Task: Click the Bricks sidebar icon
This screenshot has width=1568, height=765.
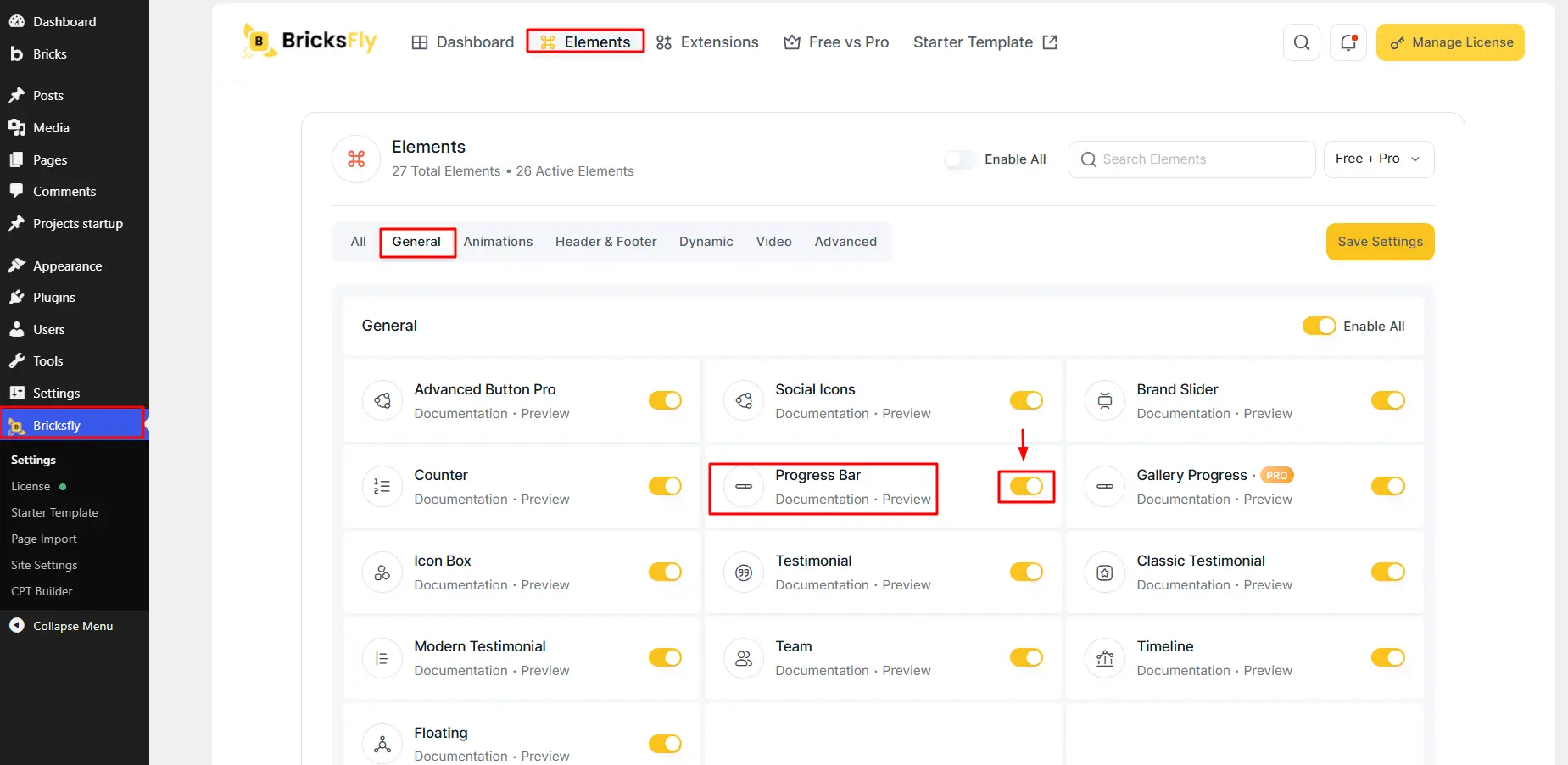Action: (x=17, y=53)
